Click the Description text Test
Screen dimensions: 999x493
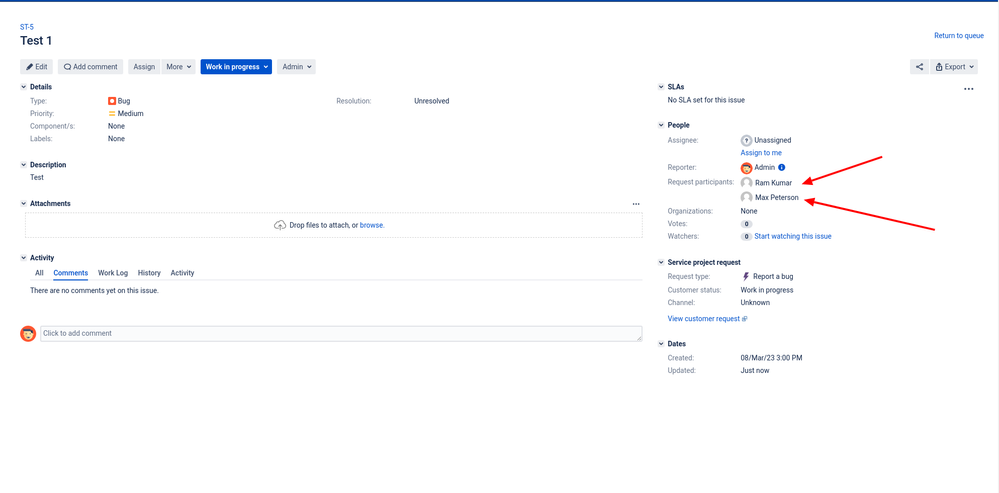click(37, 178)
